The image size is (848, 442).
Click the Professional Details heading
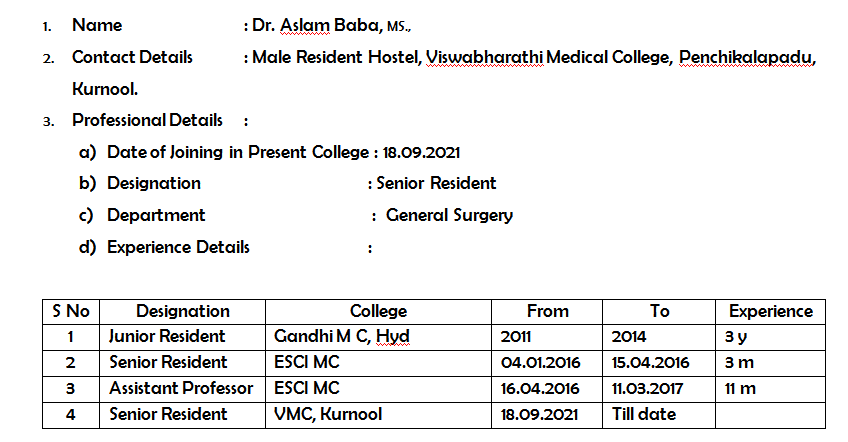(x=147, y=120)
